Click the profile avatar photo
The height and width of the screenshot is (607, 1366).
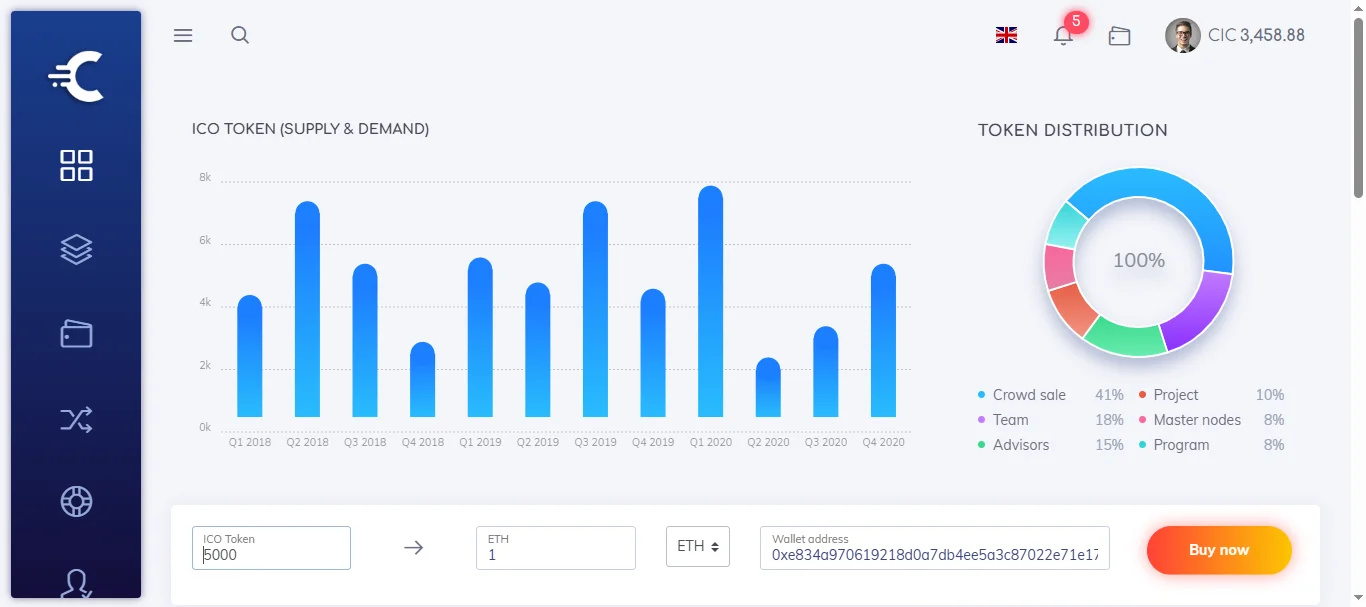tap(1182, 35)
